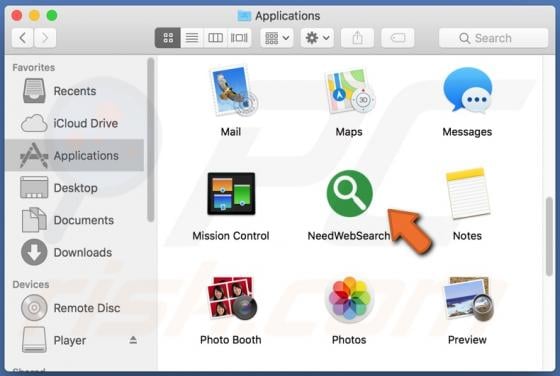Image resolution: width=560 pixels, height=376 pixels.
Task: Click the Photo Booth name label
Action: (x=231, y=340)
